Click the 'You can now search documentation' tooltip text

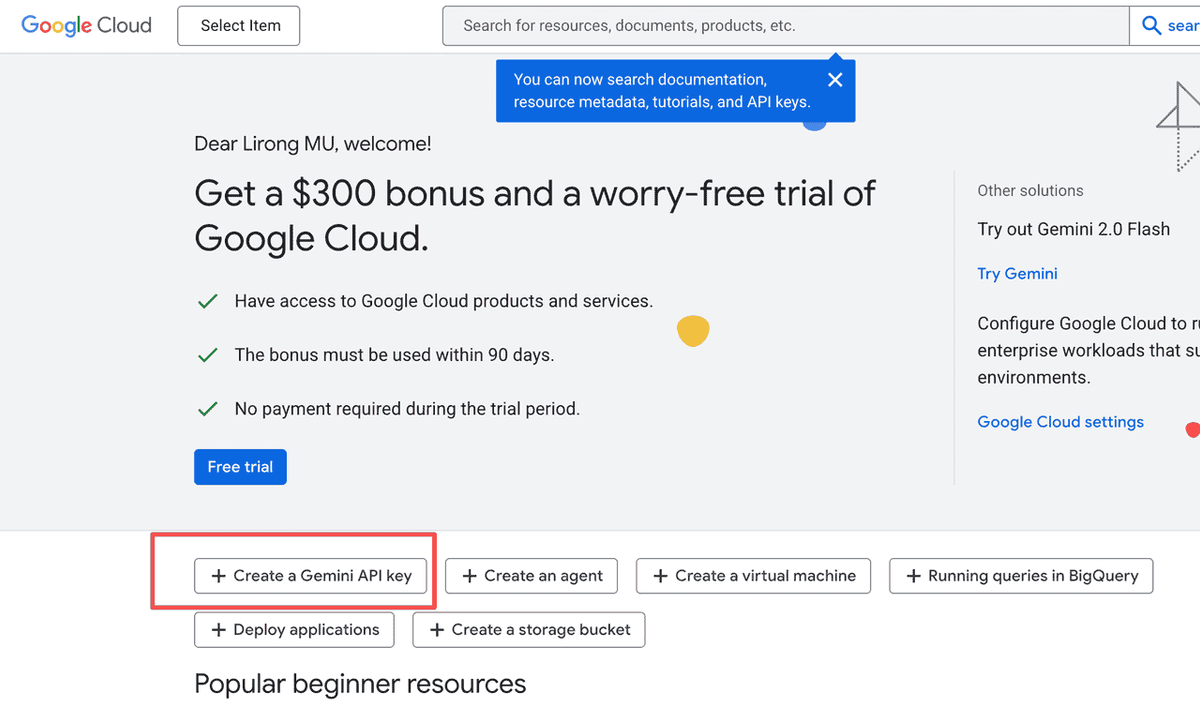tap(662, 91)
